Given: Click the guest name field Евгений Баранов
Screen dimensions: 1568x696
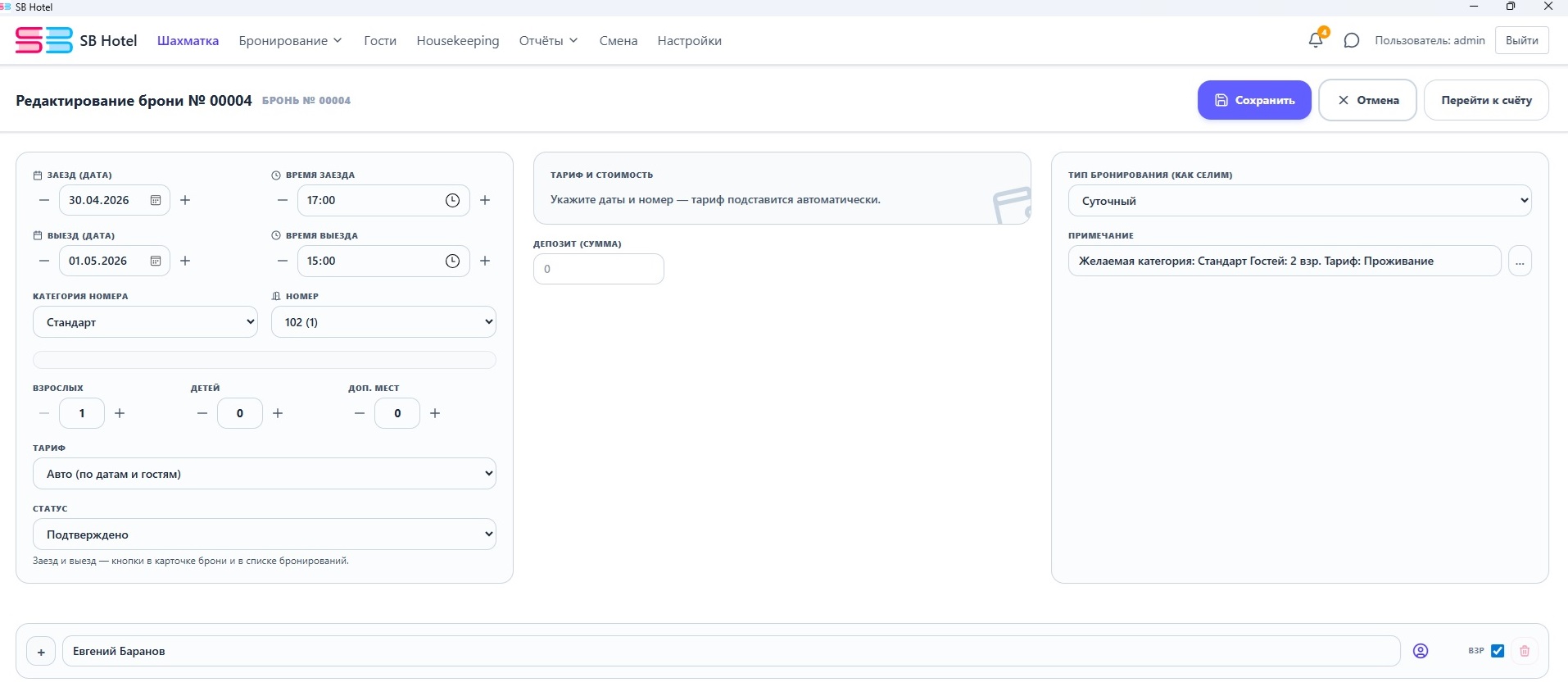Looking at the screenshot, I should (731, 651).
